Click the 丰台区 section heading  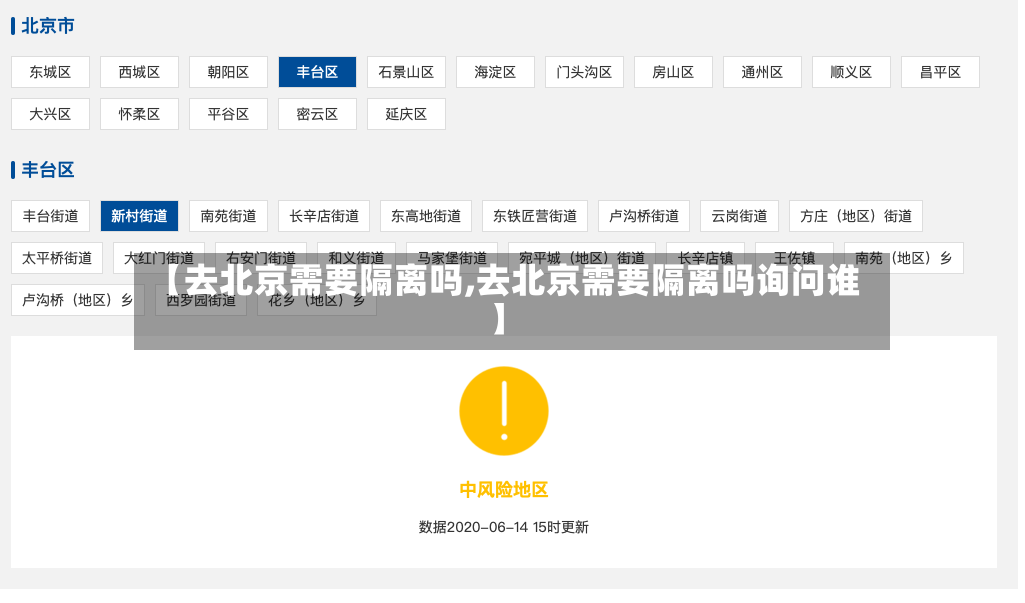(x=48, y=170)
